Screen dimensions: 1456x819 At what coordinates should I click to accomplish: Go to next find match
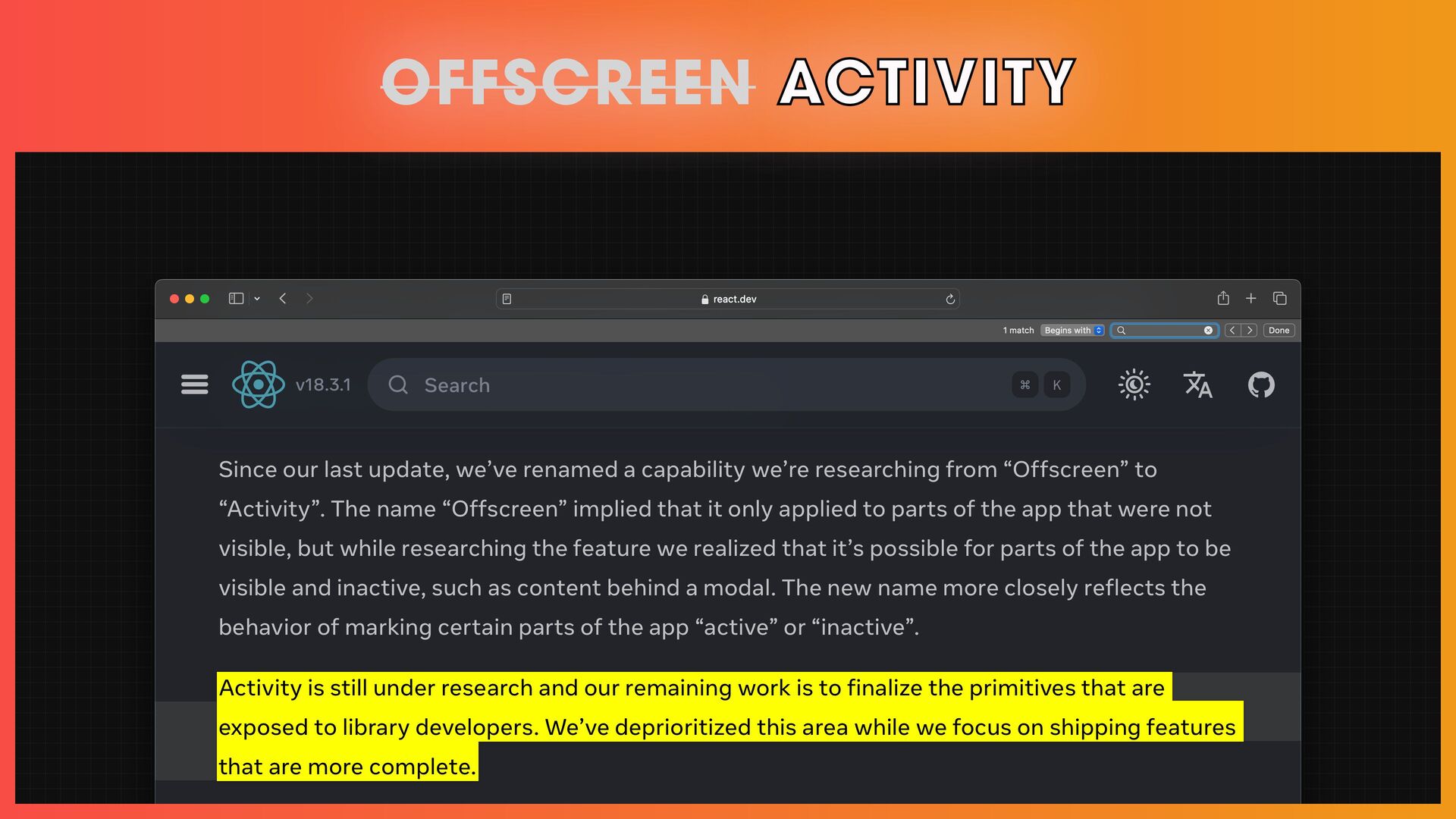pyautogui.click(x=1250, y=331)
